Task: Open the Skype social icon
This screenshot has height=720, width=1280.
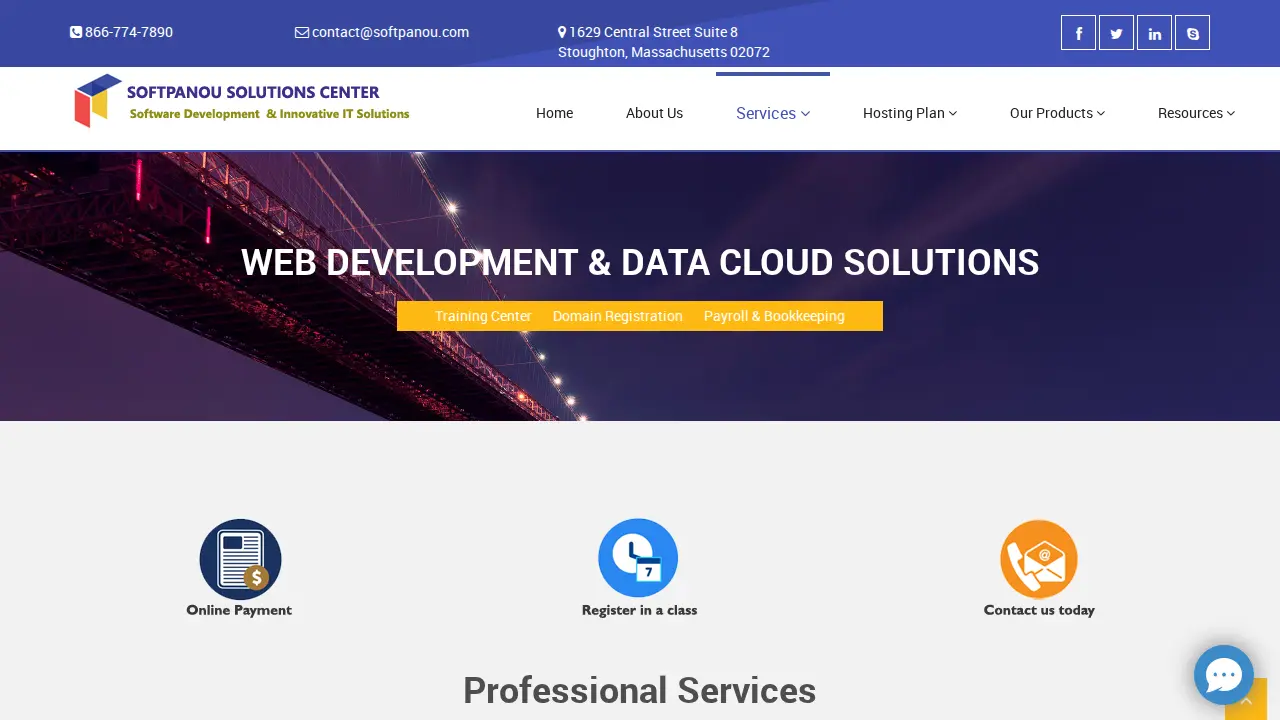Action: point(1192,33)
